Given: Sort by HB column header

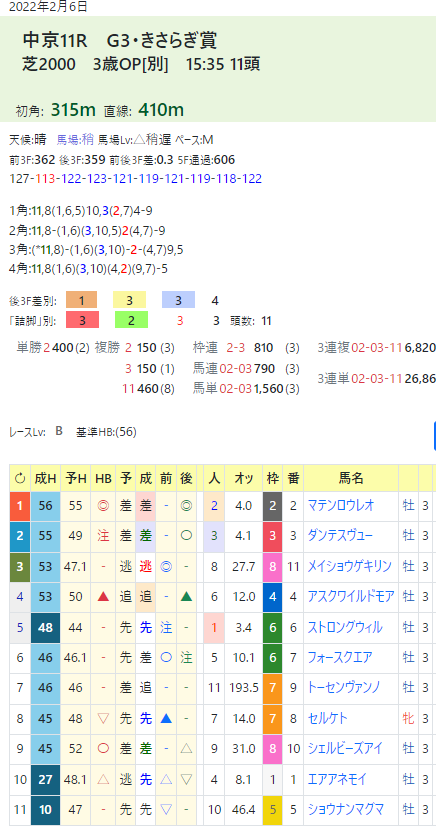Looking at the screenshot, I should pos(103,478).
